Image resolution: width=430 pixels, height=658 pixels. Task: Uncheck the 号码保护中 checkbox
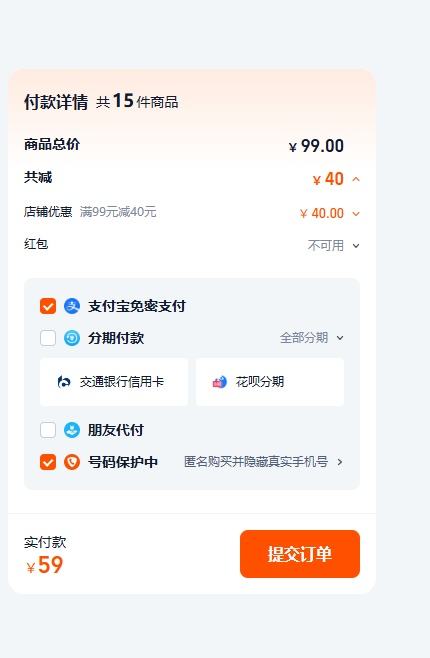[48, 462]
